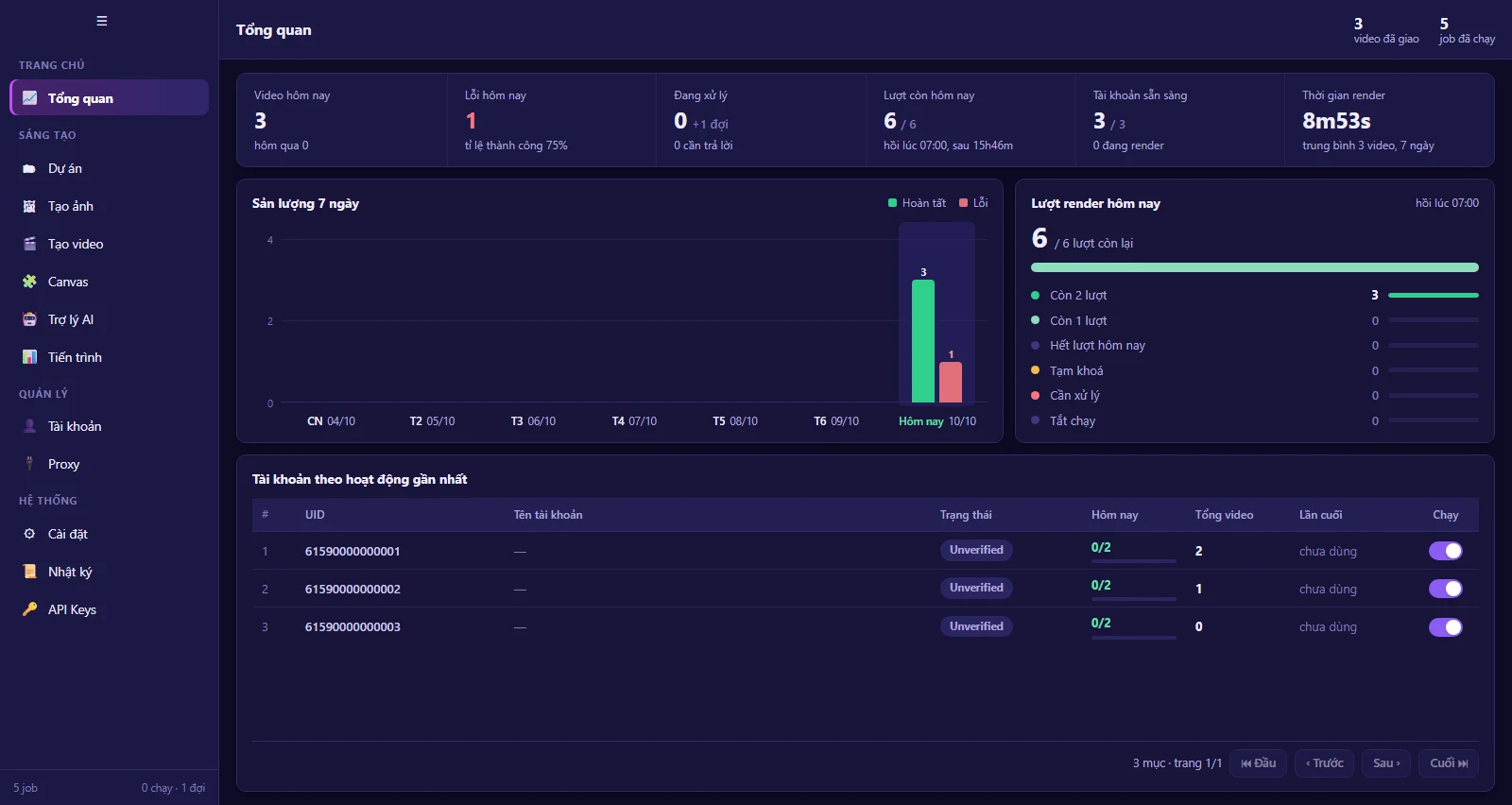This screenshot has height=805, width=1512.
Task: Select the Tạo video clapperboard icon
Action: tap(29, 244)
